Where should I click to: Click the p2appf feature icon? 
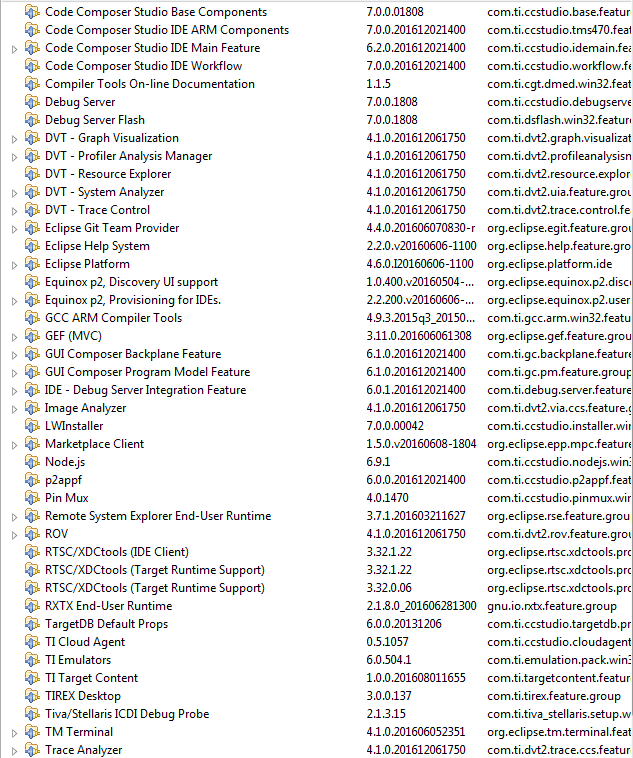(x=32, y=480)
